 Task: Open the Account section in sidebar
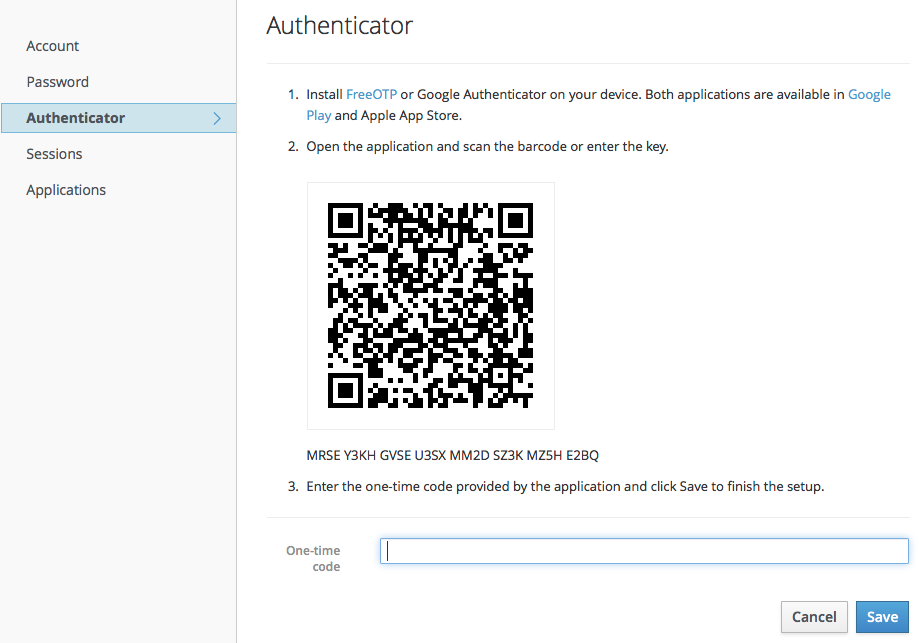click(53, 46)
